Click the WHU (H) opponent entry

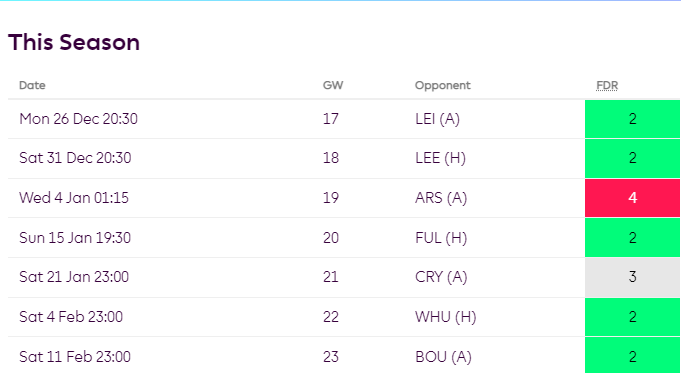click(446, 317)
